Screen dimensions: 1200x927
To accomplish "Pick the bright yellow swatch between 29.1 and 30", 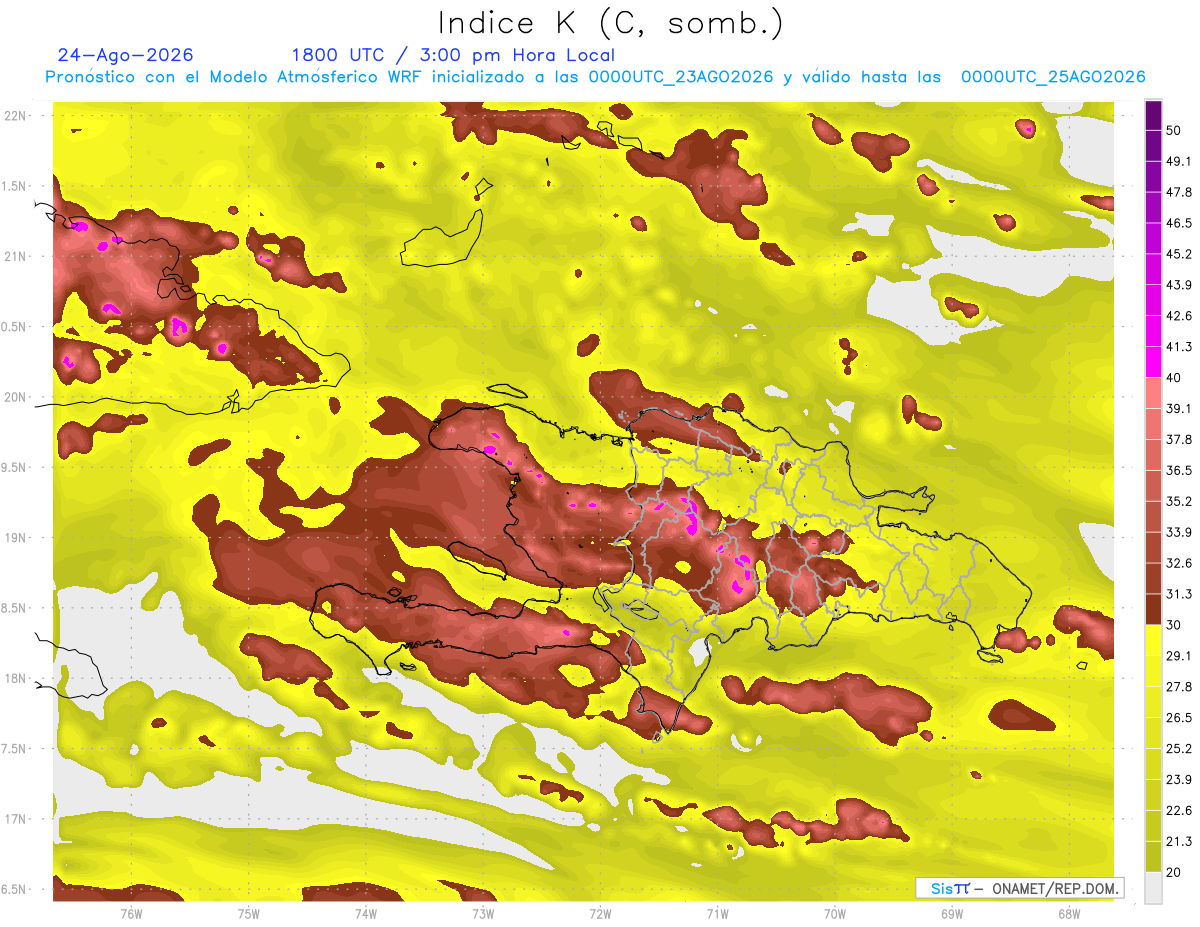I will pos(1153,640).
